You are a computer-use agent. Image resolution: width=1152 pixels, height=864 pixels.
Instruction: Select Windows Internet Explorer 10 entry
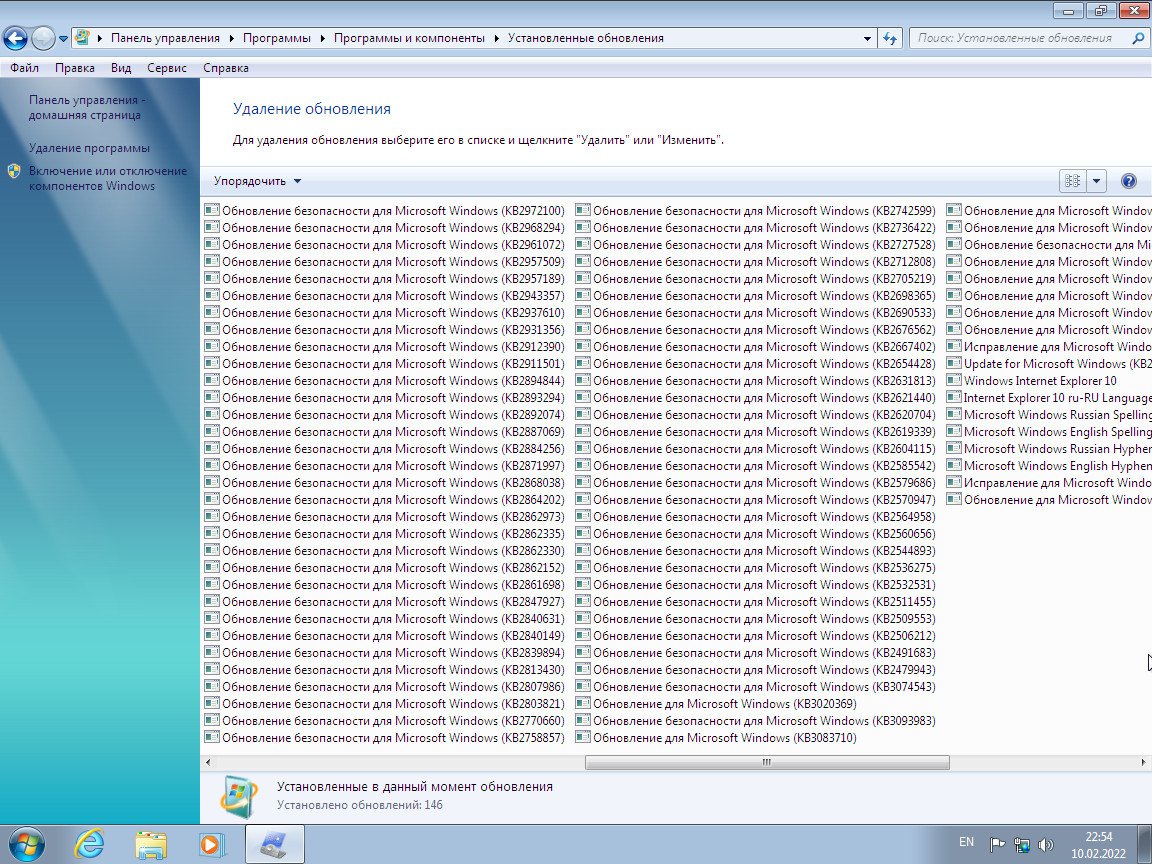pos(1032,381)
